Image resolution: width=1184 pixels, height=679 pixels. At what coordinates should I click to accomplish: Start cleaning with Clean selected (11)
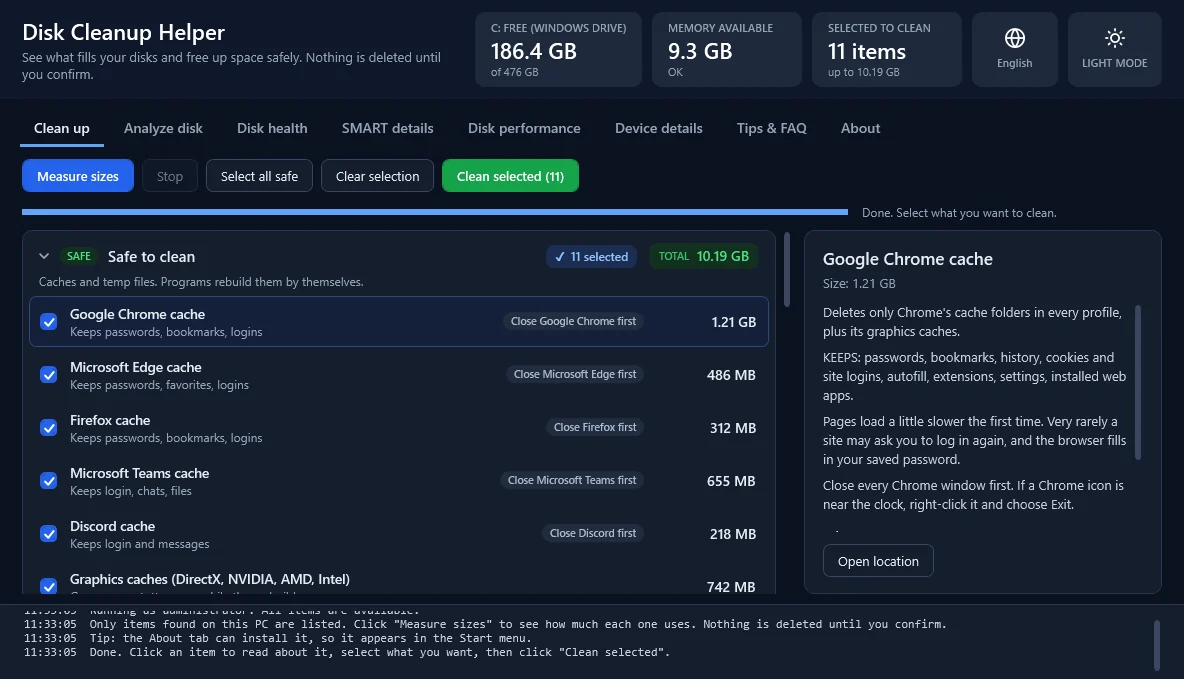pyautogui.click(x=510, y=176)
